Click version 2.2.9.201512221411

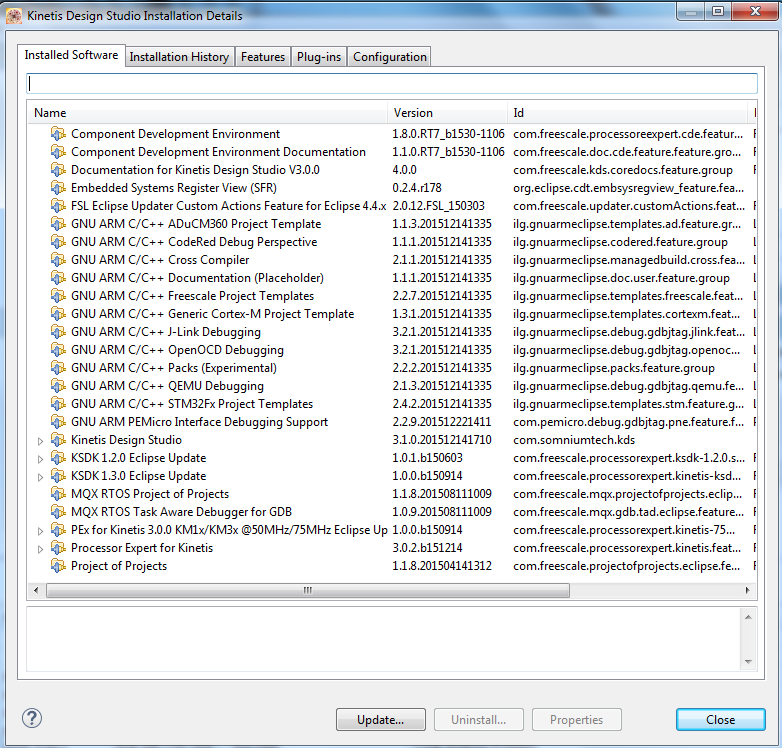[442, 421]
